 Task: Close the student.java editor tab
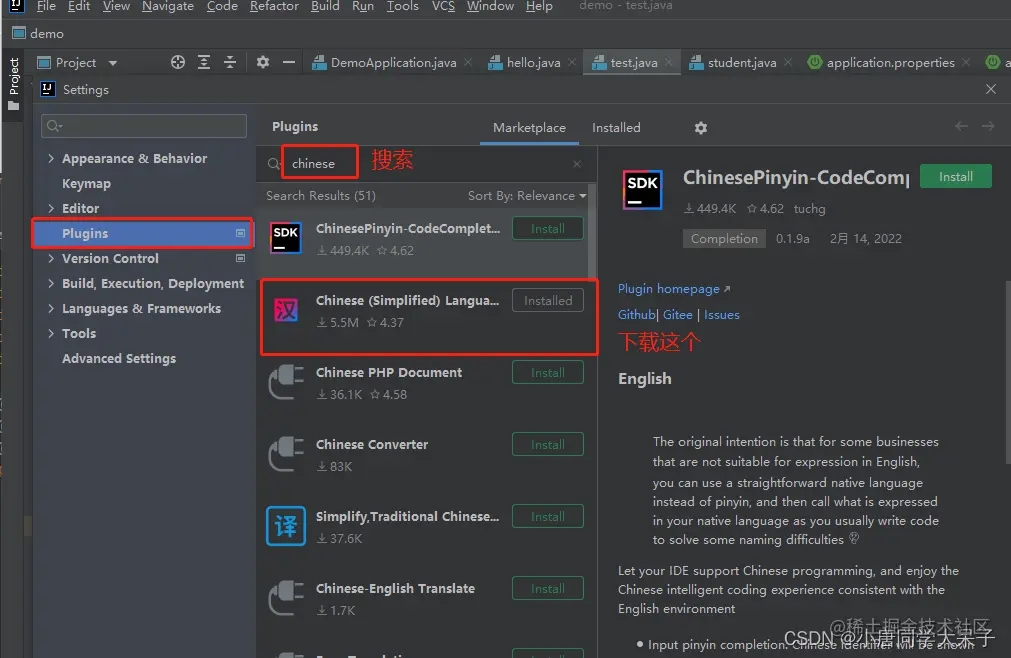point(788,62)
